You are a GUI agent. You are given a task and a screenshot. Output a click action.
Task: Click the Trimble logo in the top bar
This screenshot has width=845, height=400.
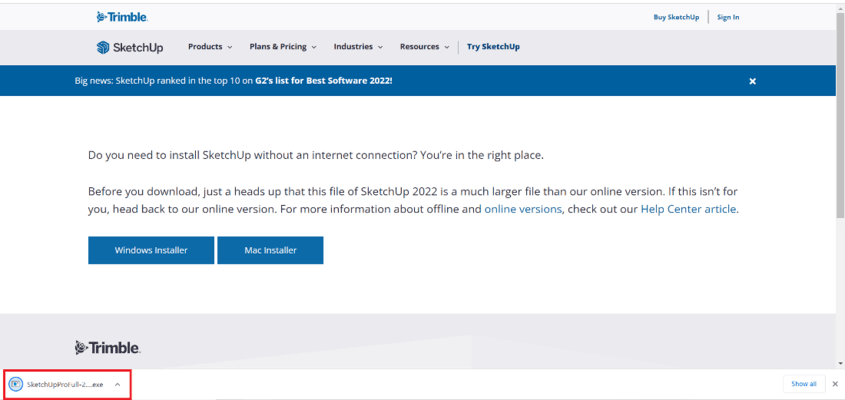pos(122,17)
